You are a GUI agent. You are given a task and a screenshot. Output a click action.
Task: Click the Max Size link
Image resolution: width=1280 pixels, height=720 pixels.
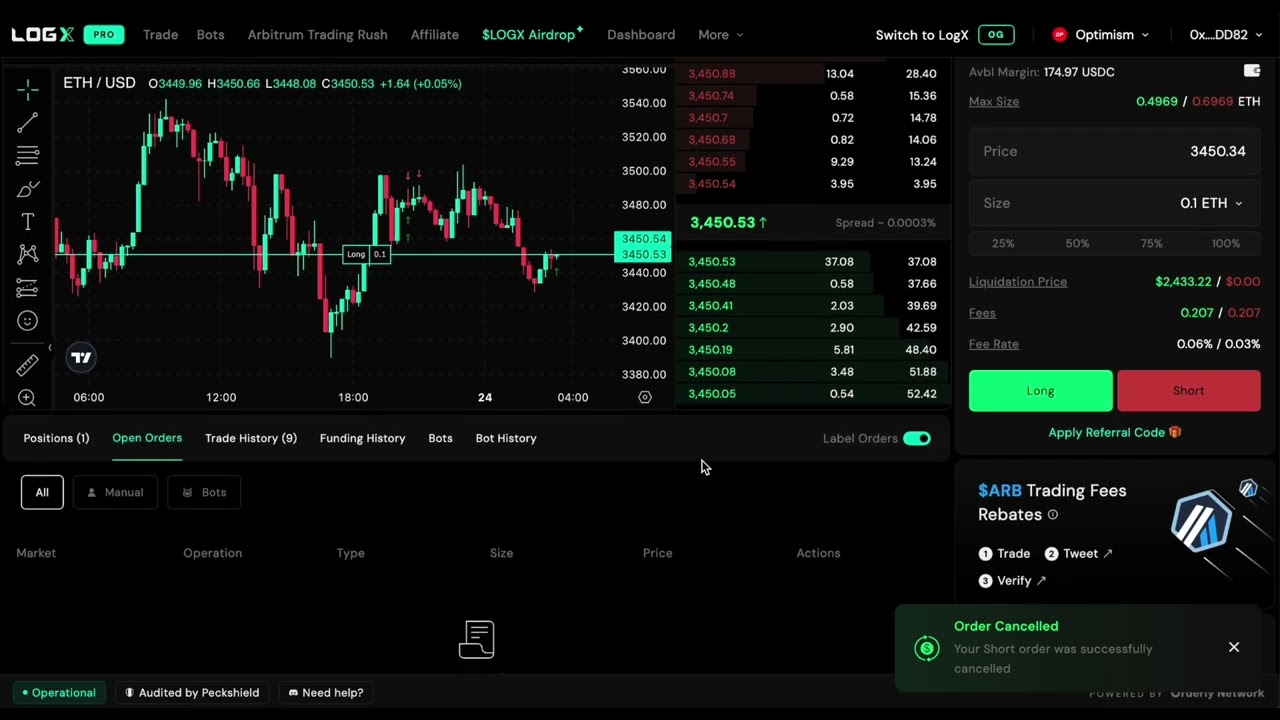[994, 102]
